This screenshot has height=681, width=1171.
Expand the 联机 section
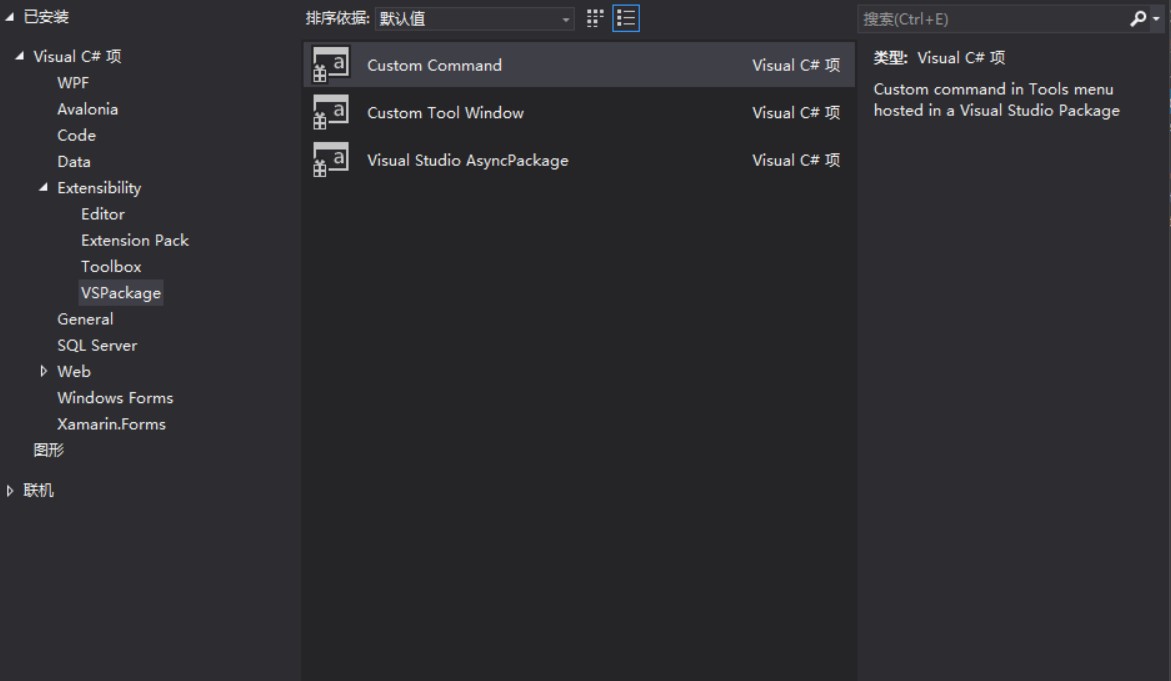[x=10, y=491]
